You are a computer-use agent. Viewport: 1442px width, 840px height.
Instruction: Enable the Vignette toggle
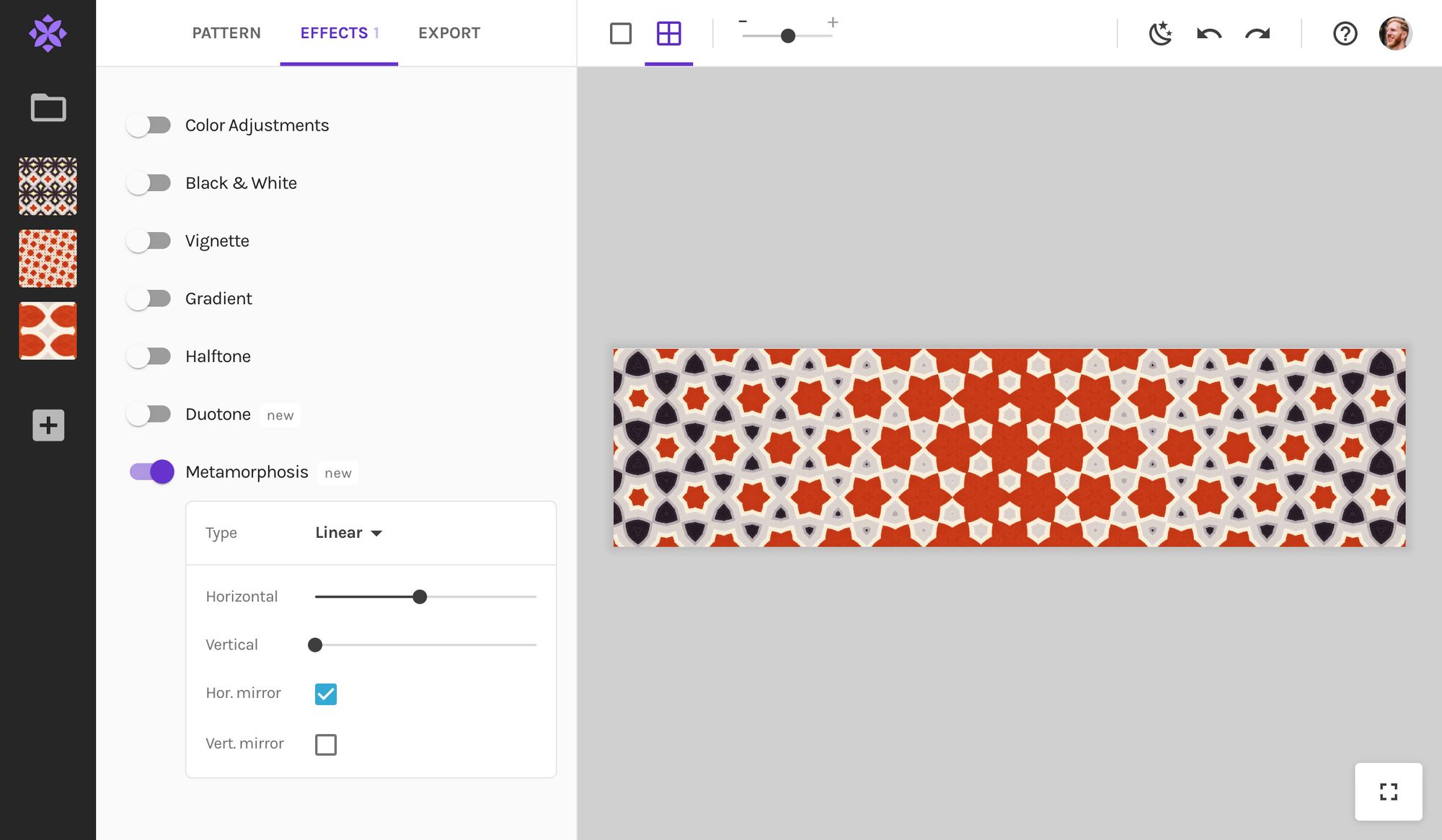pos(149,241)
